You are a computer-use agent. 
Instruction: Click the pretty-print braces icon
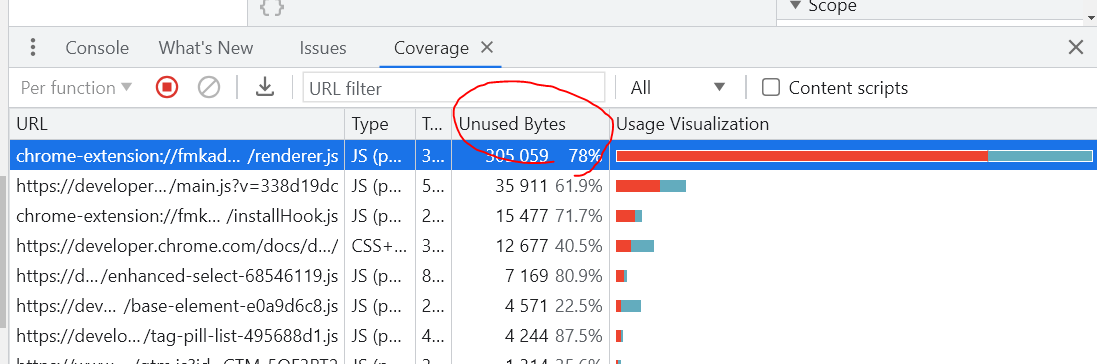272,8
